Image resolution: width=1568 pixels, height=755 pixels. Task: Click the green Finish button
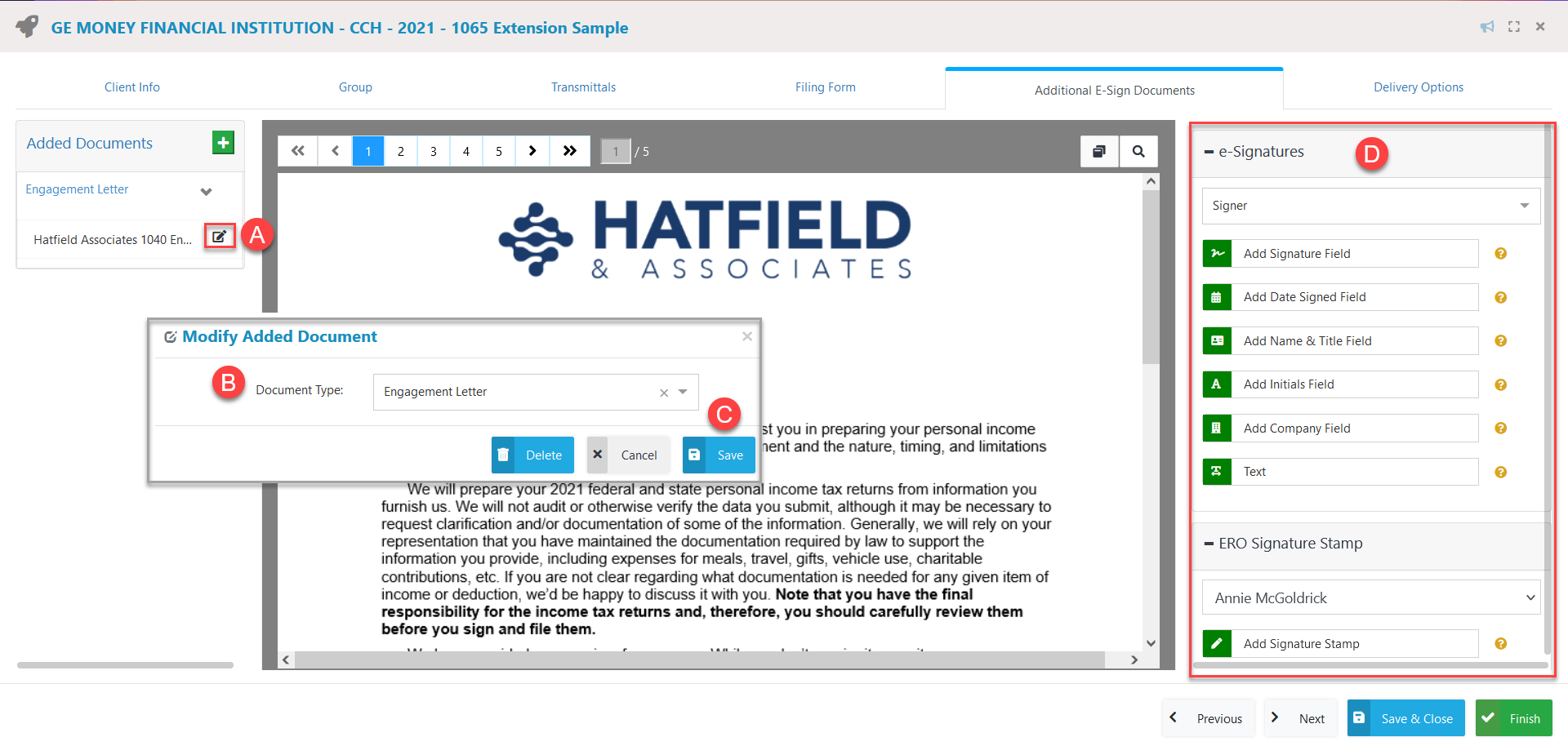coord(1513,718)
